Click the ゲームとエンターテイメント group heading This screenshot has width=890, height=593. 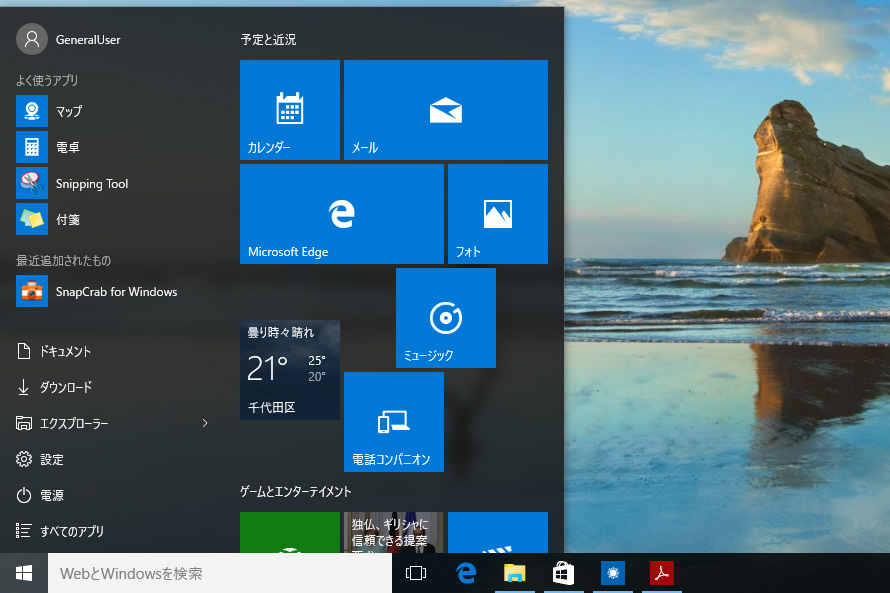pyautogui.click(x=296, y=491)
